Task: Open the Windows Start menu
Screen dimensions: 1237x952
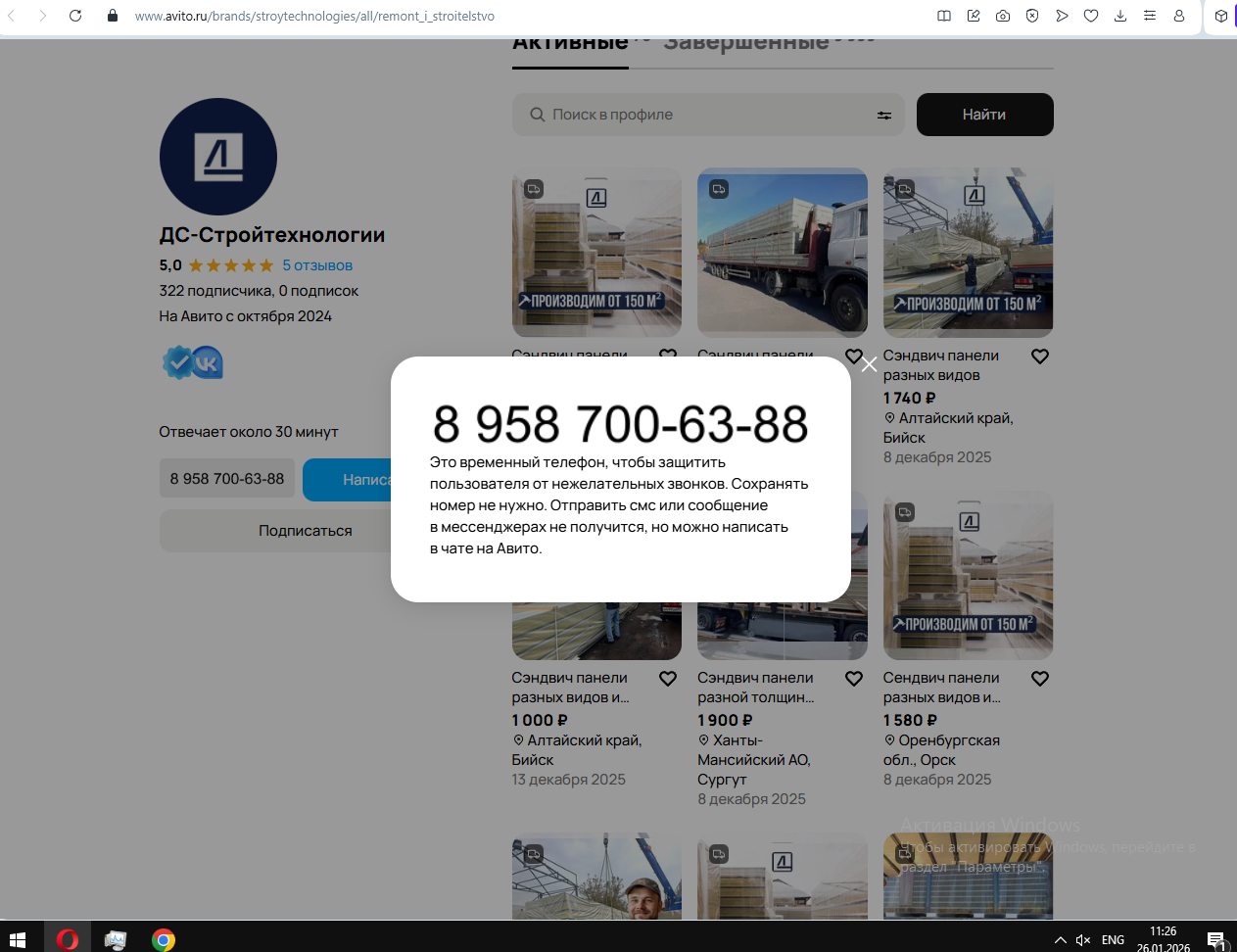Action: [x=17, y=940]
